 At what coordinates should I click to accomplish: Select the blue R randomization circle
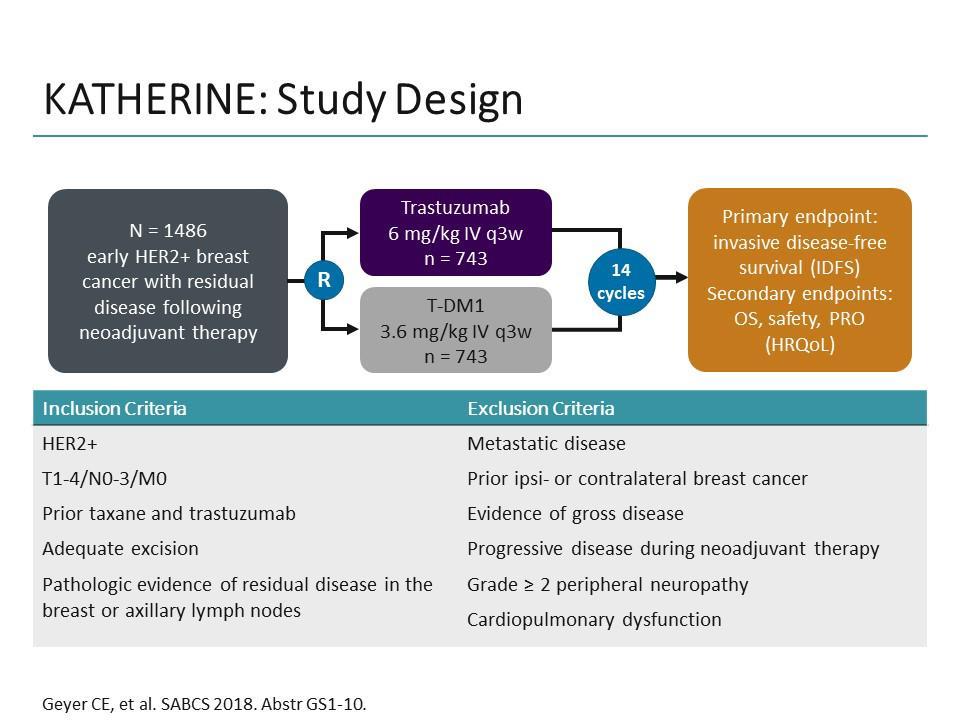pyautogui.click(x=324, y=280)
